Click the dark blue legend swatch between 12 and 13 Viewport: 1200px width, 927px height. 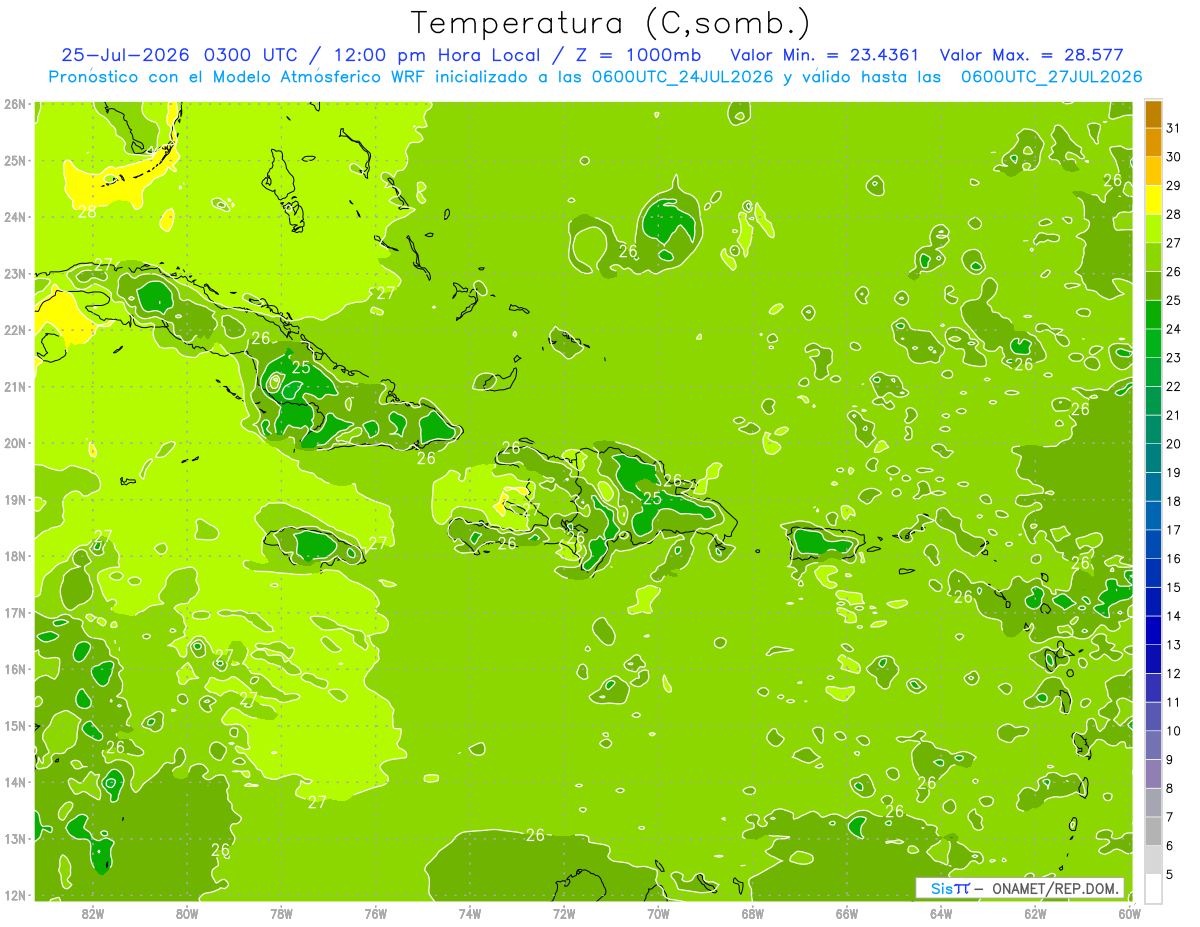point(1153,659)
